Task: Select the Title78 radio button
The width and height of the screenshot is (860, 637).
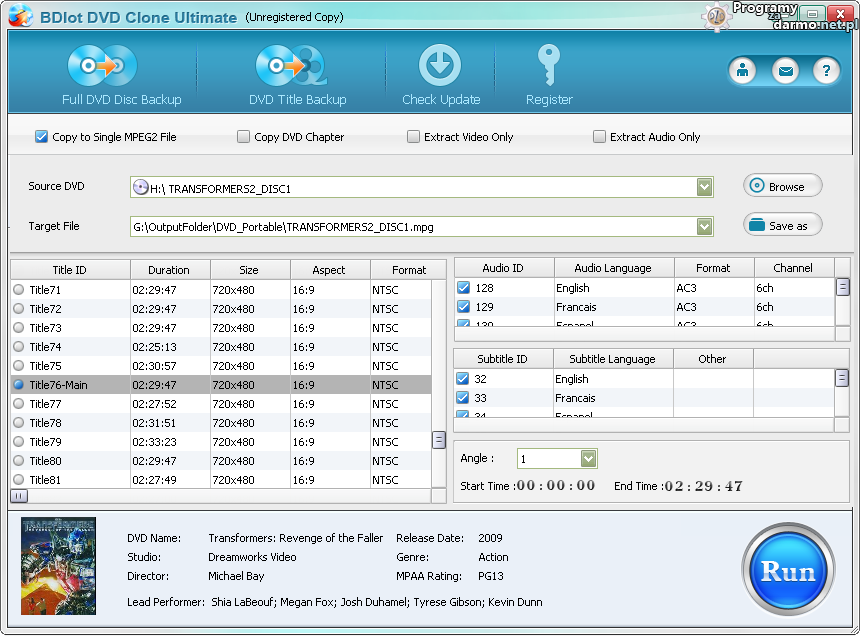Action: pos(18,423)
